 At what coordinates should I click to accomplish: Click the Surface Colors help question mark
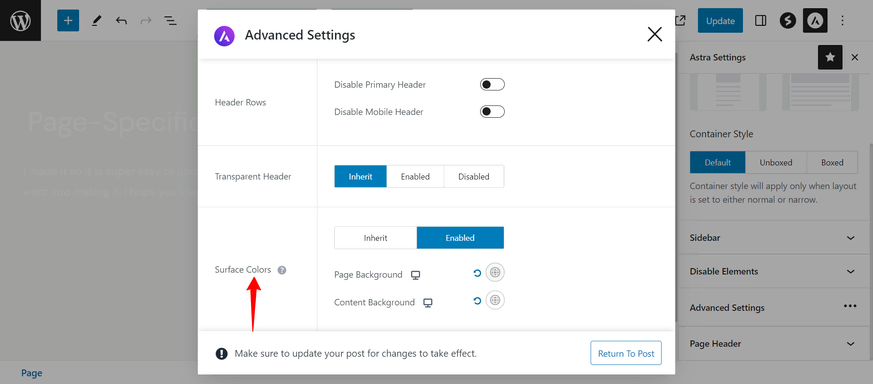[x=282, y=270]
